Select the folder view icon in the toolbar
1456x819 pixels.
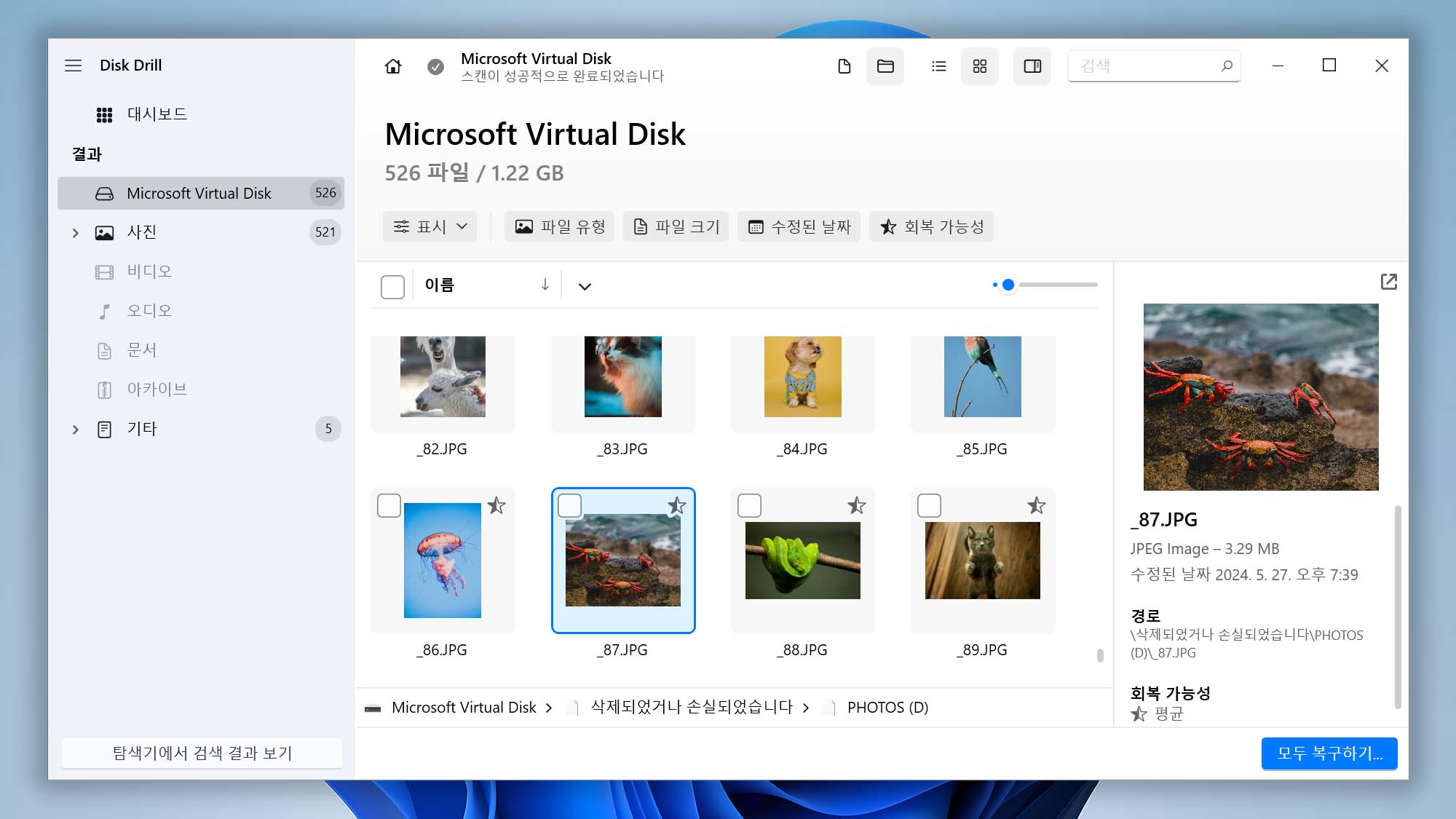885,66
